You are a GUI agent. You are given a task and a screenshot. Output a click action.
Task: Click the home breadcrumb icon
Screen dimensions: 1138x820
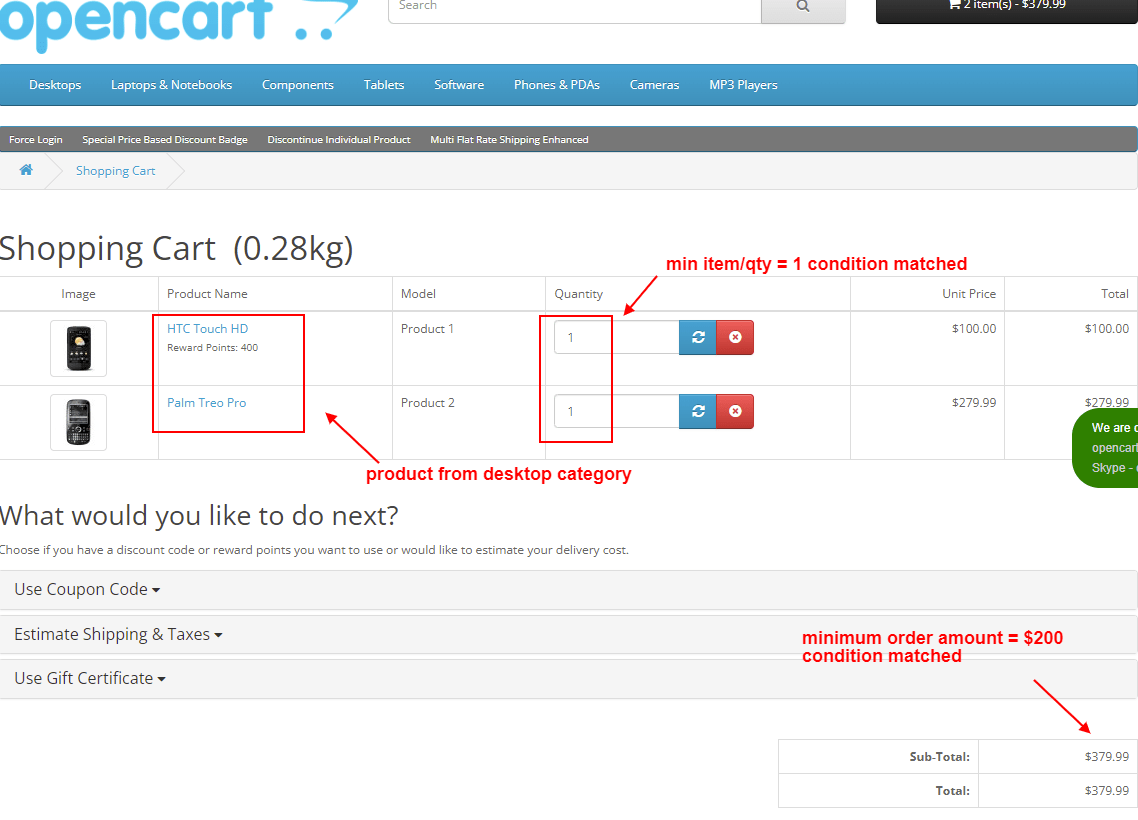[x=25, y=170]
